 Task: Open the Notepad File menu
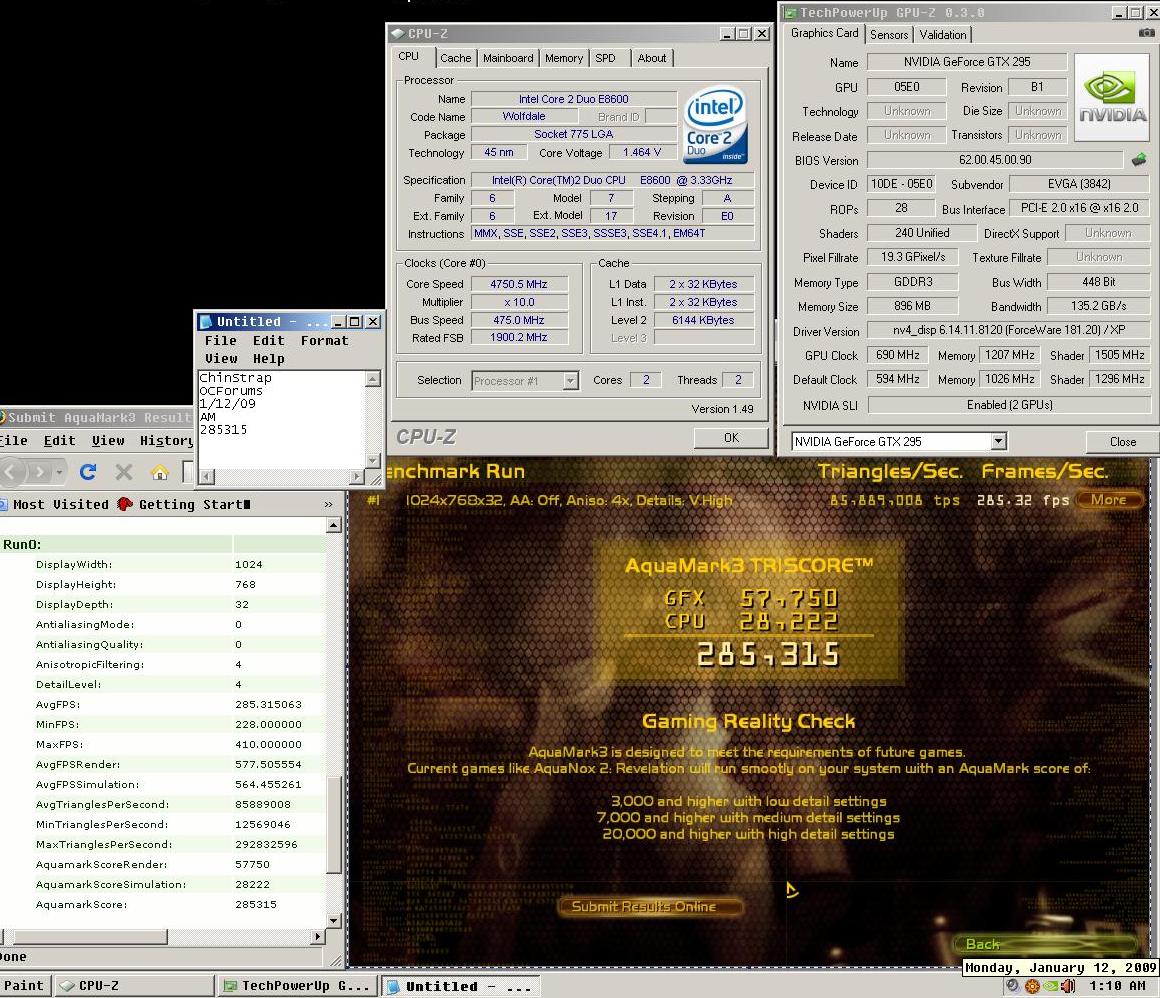tap(220, 340)
